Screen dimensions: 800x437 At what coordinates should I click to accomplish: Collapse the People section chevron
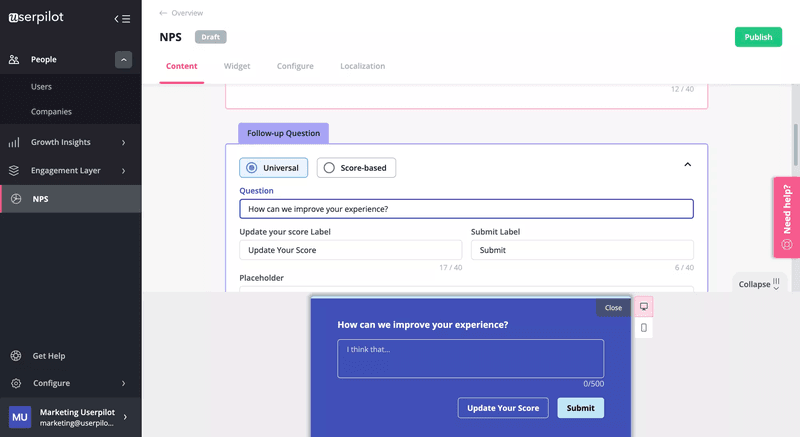pyautogui.click(x=123, y=60)
